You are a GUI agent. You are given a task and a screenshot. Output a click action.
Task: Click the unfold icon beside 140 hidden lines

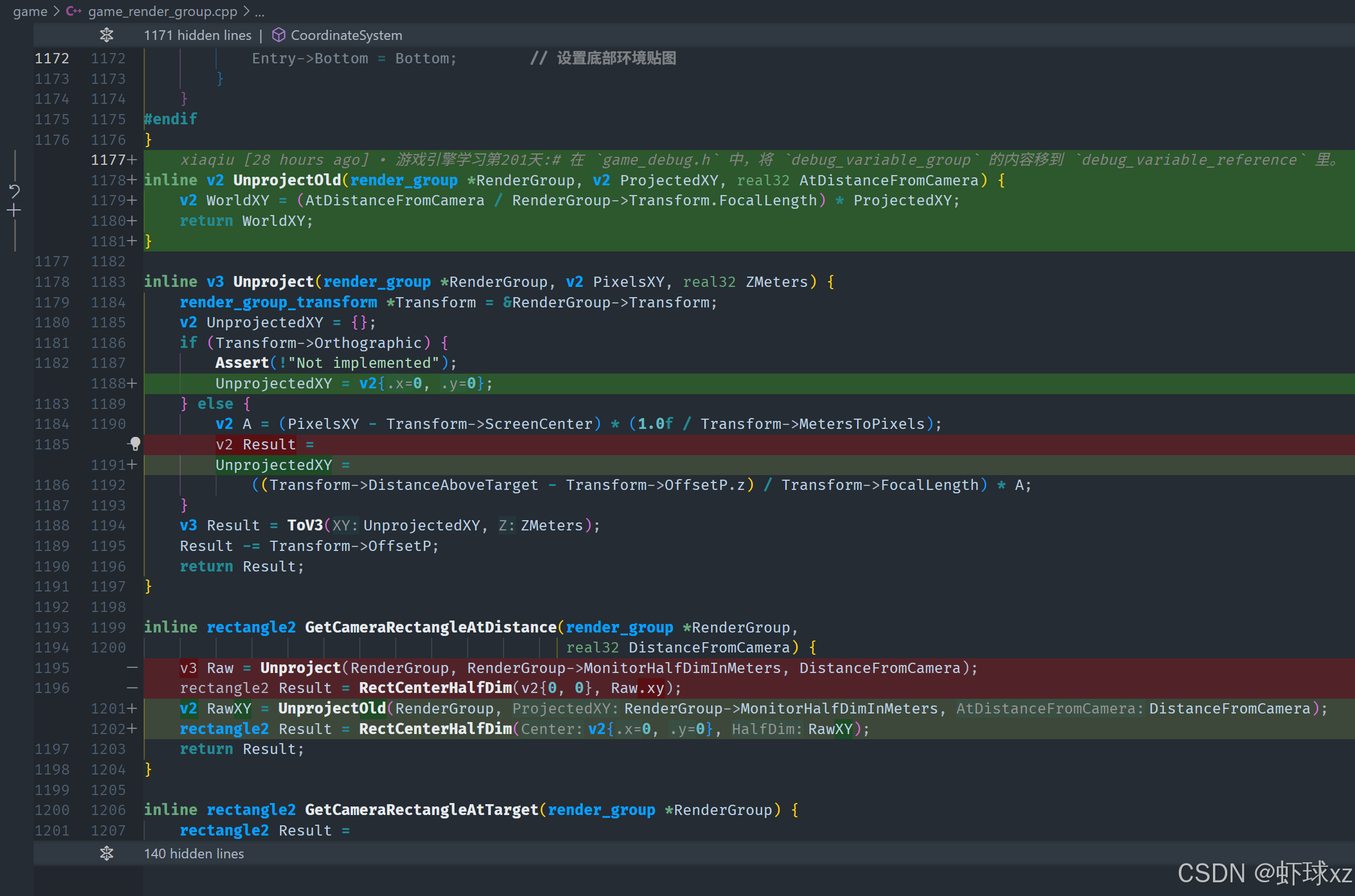[106, 853]
